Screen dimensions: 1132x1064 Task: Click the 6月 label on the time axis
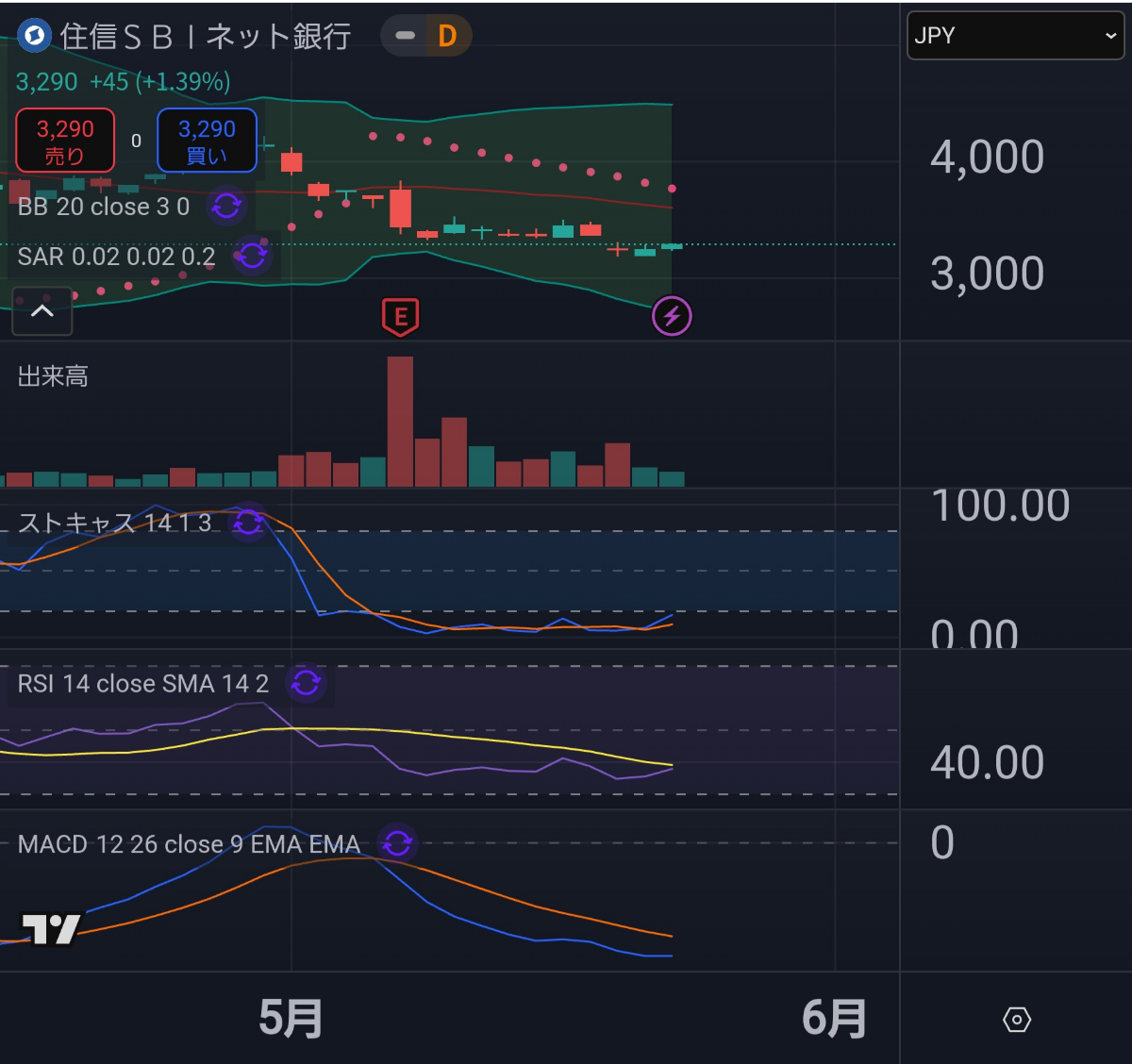click(834, 1019)
